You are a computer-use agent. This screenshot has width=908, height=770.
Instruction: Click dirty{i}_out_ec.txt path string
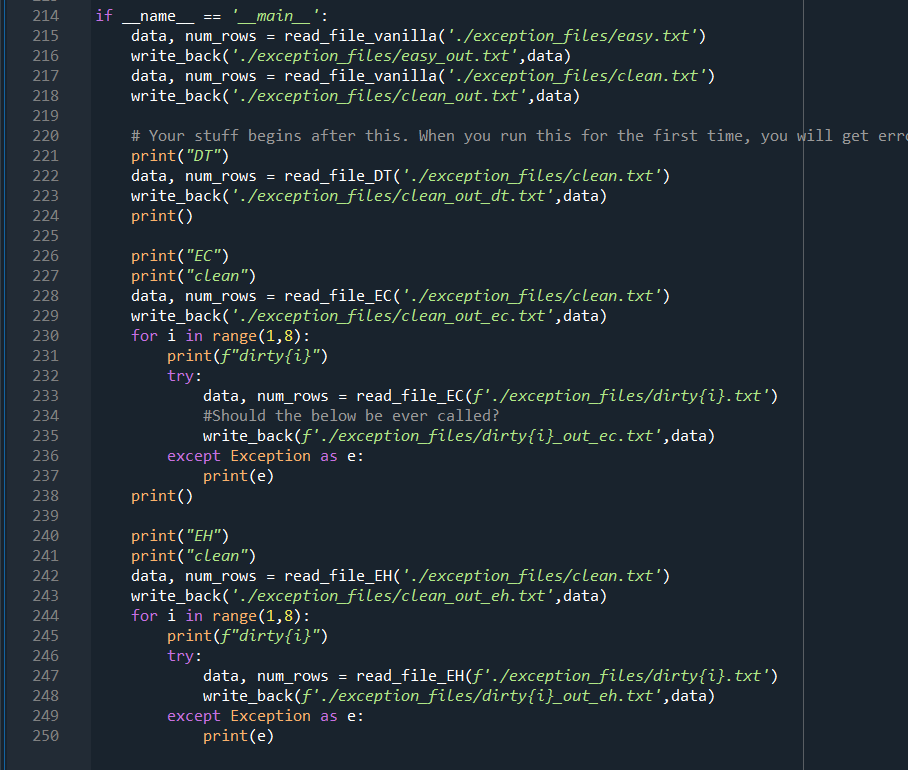(x=482, y=435)
